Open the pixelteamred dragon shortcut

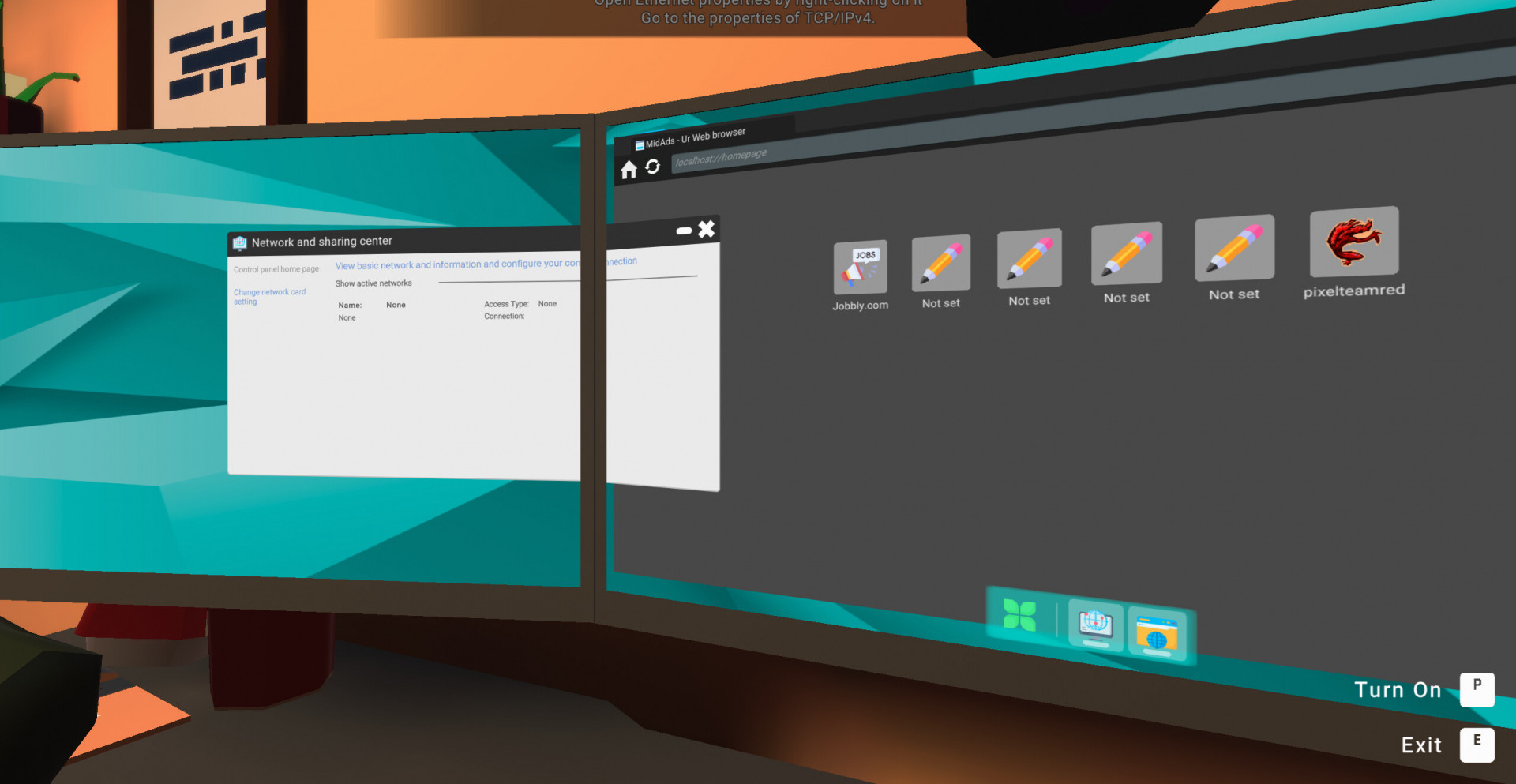pos(1353,242)
